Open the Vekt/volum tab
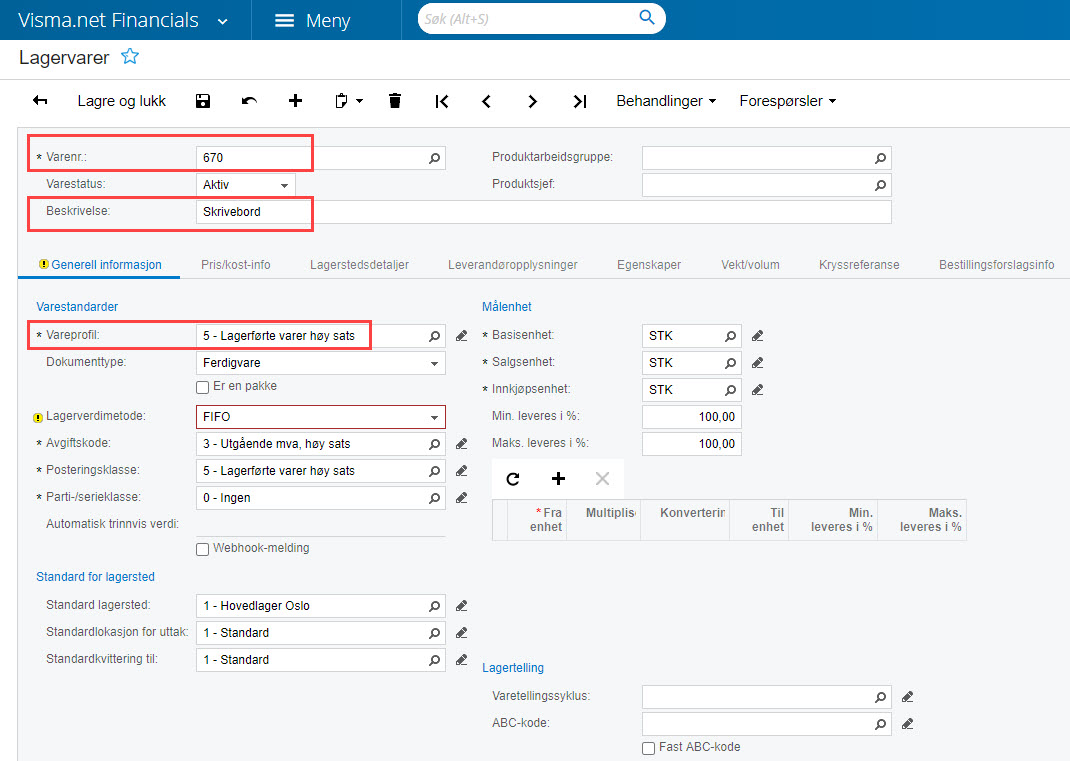The image size is (1070, 761). pyautogui.click(x=750, y=265)
